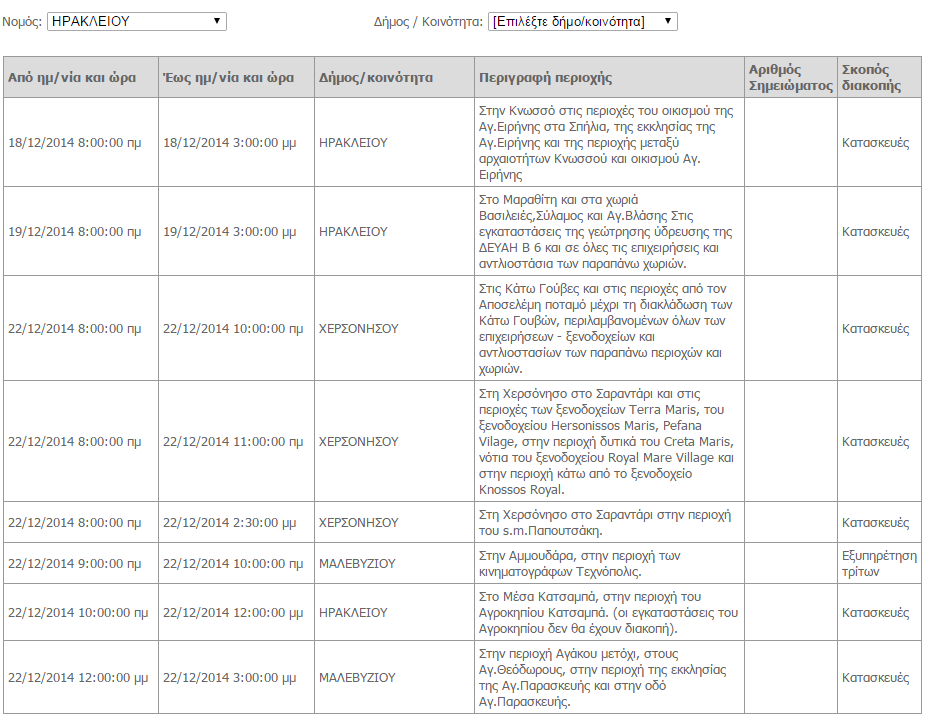Click the start date 18/12/2014 8:00:00 πμ

coord(75,143)
